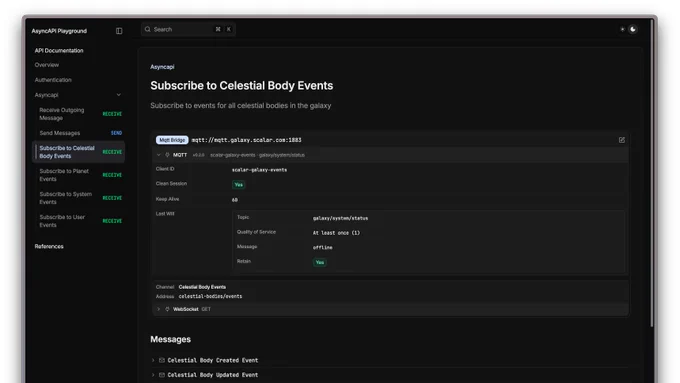Click the SEND badge on Send Messages
This screenshot has width=680, height=383.
point(116,133)
